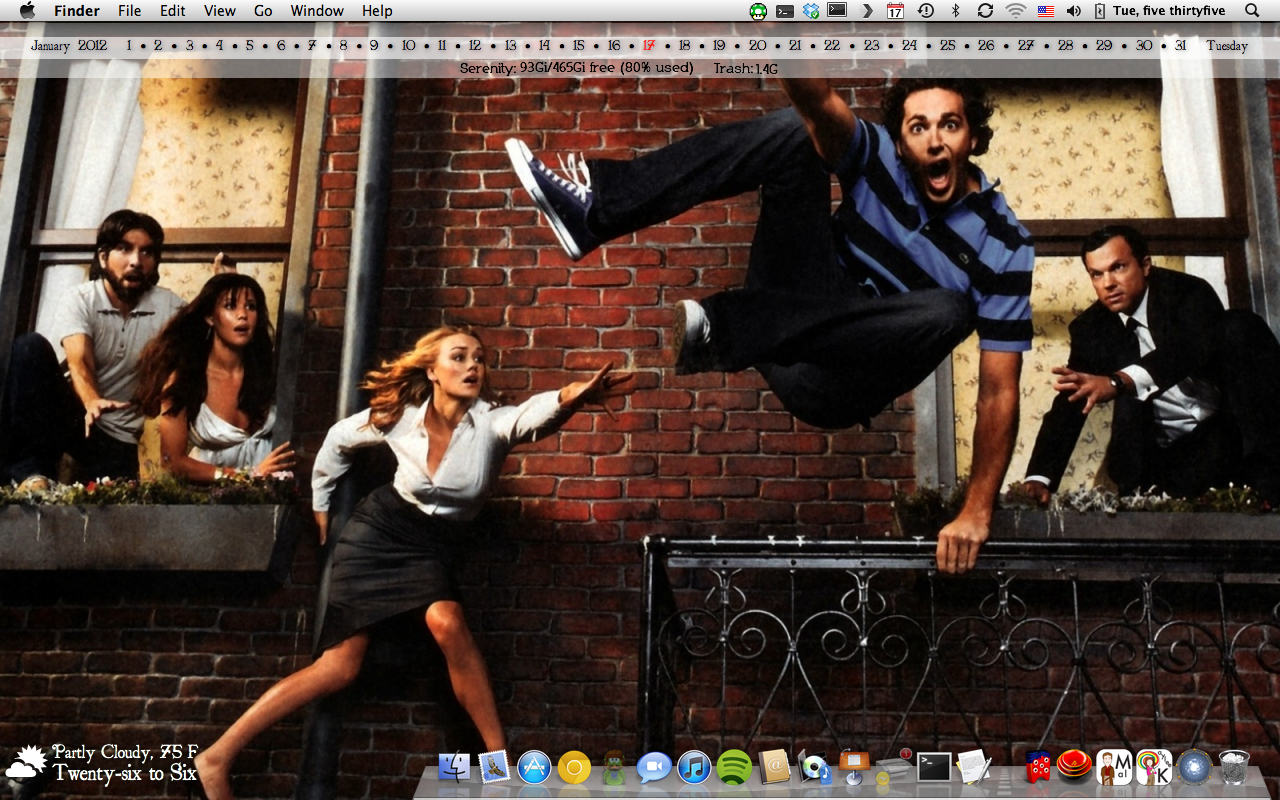Click the calendar 17 menu bar icon
Viewport: 1280px width, 800px height.
[x=895, y=11]
